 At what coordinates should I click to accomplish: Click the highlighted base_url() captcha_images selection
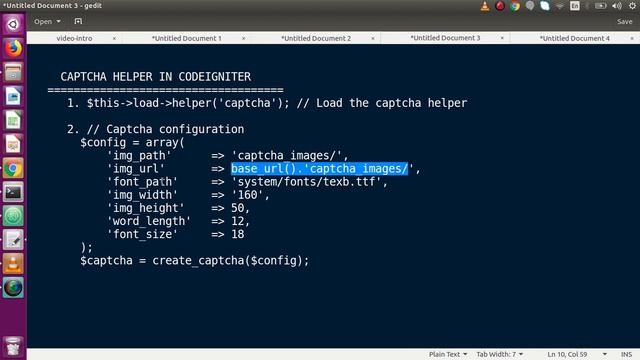[x=320, y=169]
